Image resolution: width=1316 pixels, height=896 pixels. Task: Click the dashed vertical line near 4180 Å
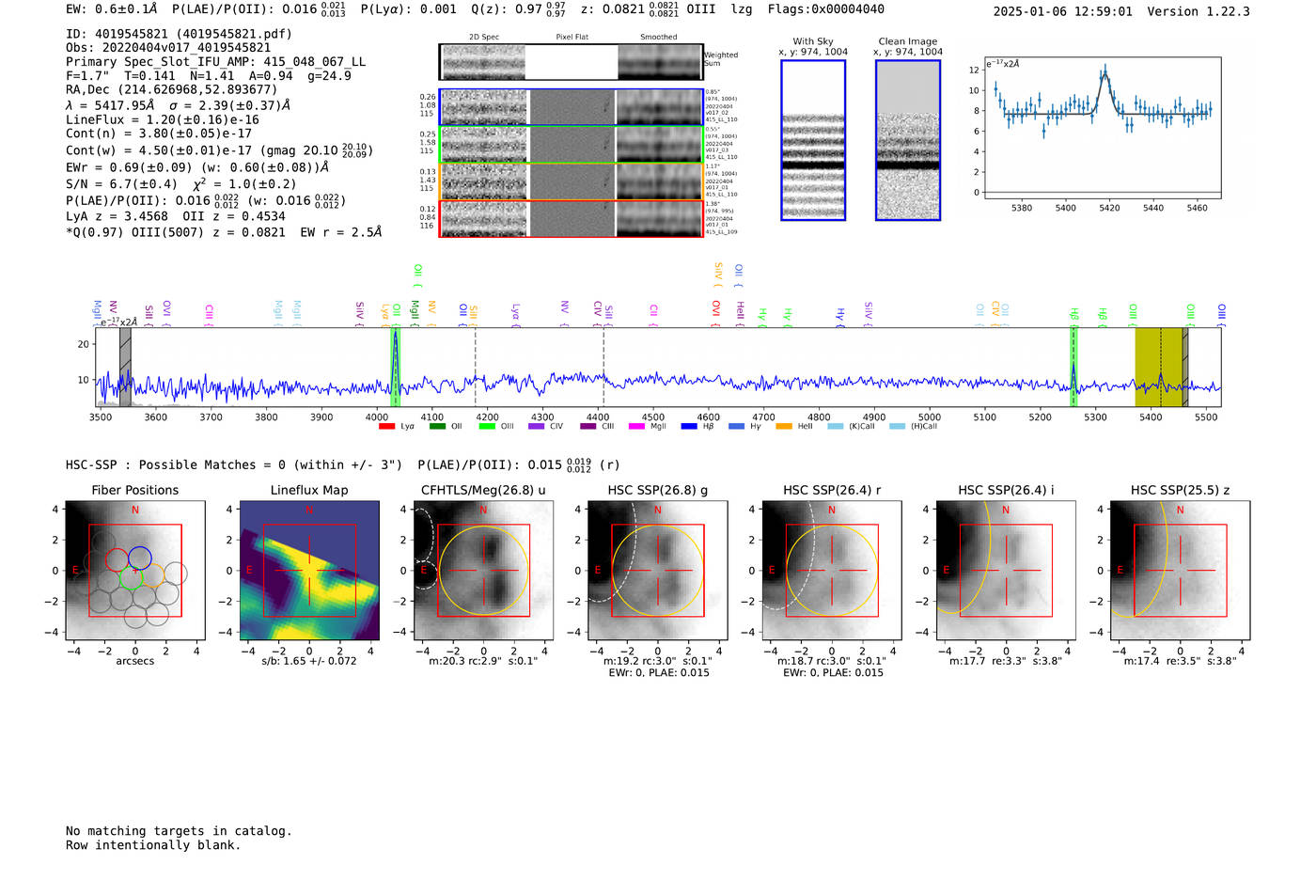pyautogui.click(x=475, y=367)
